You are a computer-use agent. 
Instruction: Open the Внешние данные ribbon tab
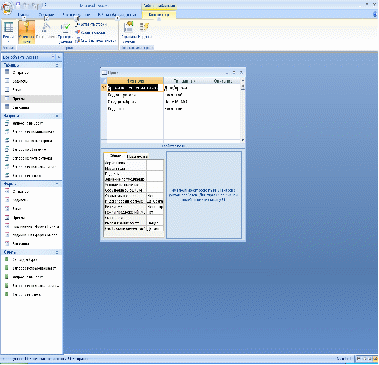coord(76,15)
